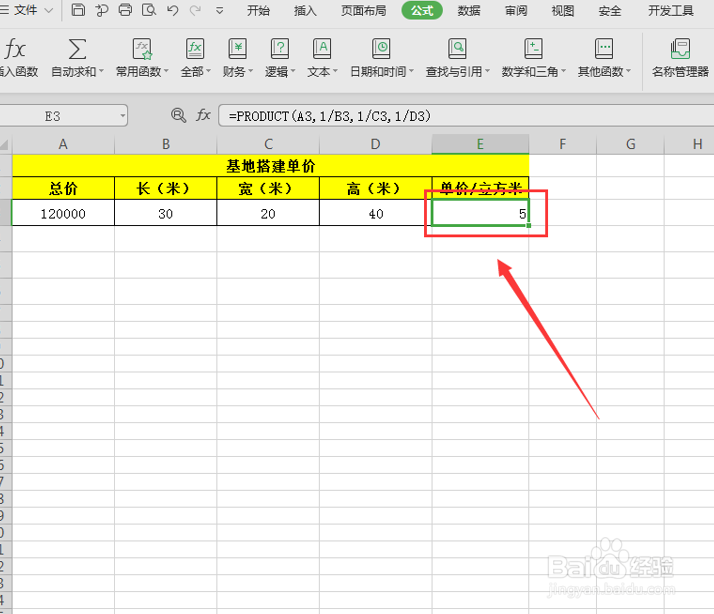Switch to the 视图 (View) tab
This screenshot has height=614, width=714.
[x=563, y=10]
